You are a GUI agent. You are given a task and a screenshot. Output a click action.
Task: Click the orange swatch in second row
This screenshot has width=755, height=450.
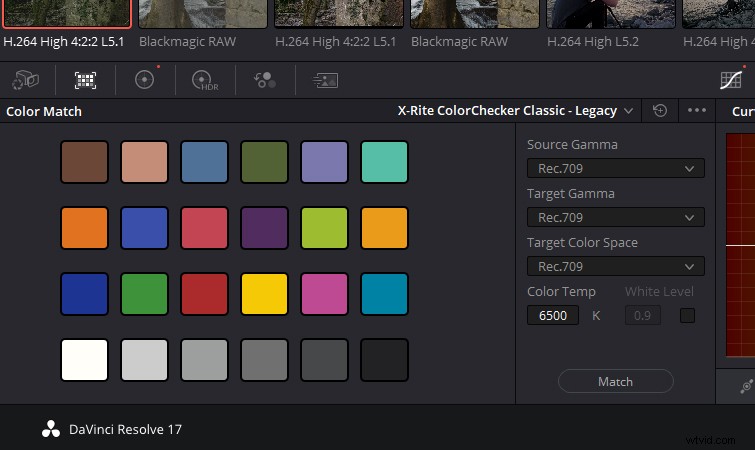tap(84, 228)
